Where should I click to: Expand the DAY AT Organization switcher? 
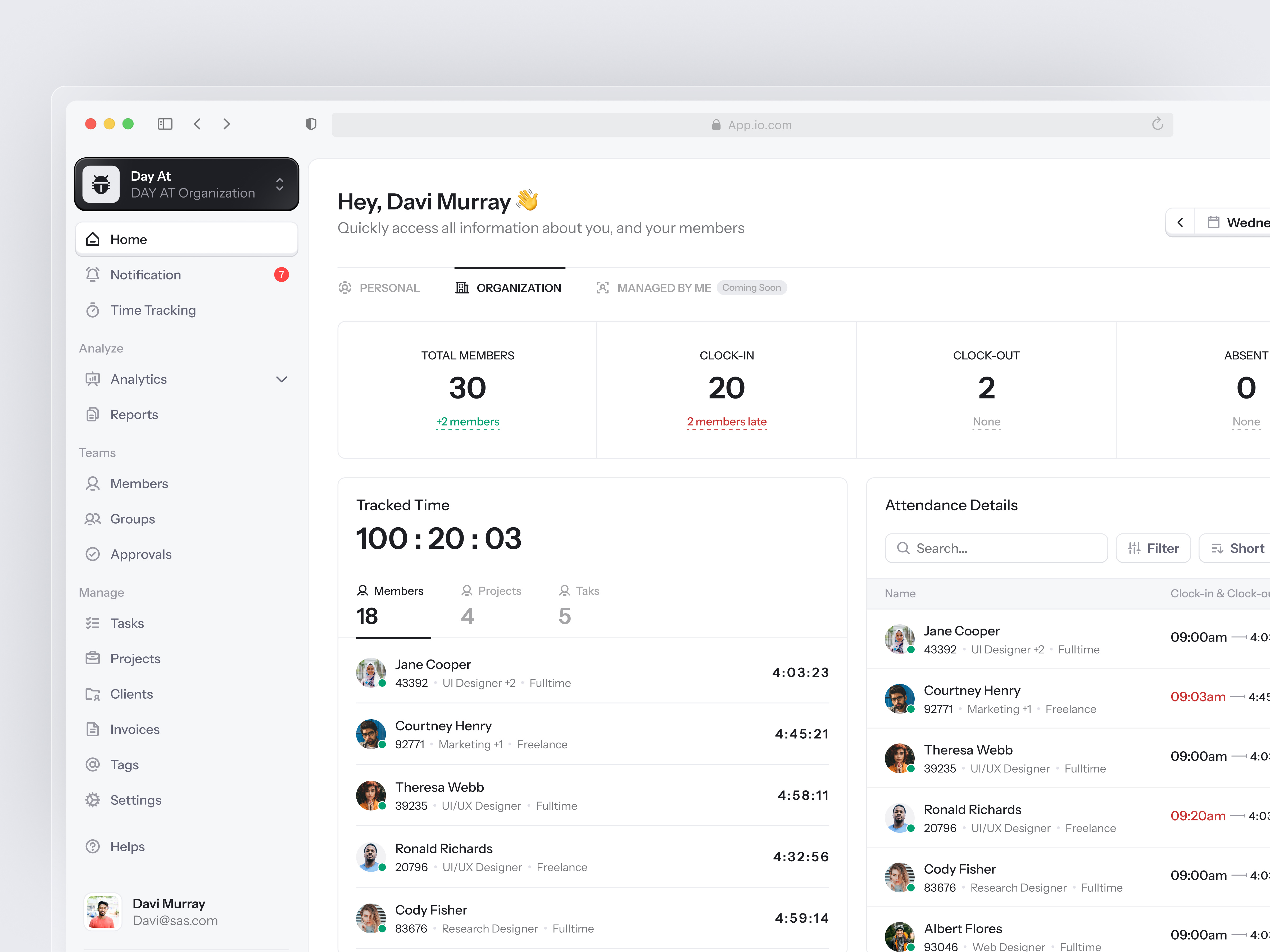(280, 184)
